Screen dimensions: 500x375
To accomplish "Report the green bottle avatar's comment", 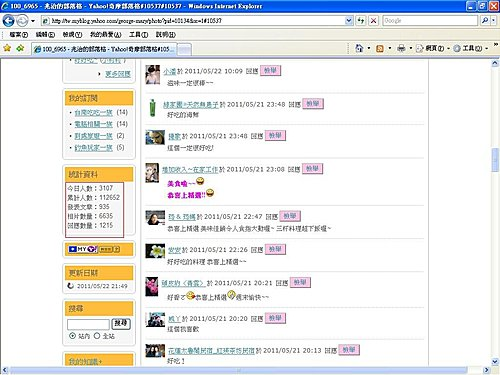I will pos(313,103).
